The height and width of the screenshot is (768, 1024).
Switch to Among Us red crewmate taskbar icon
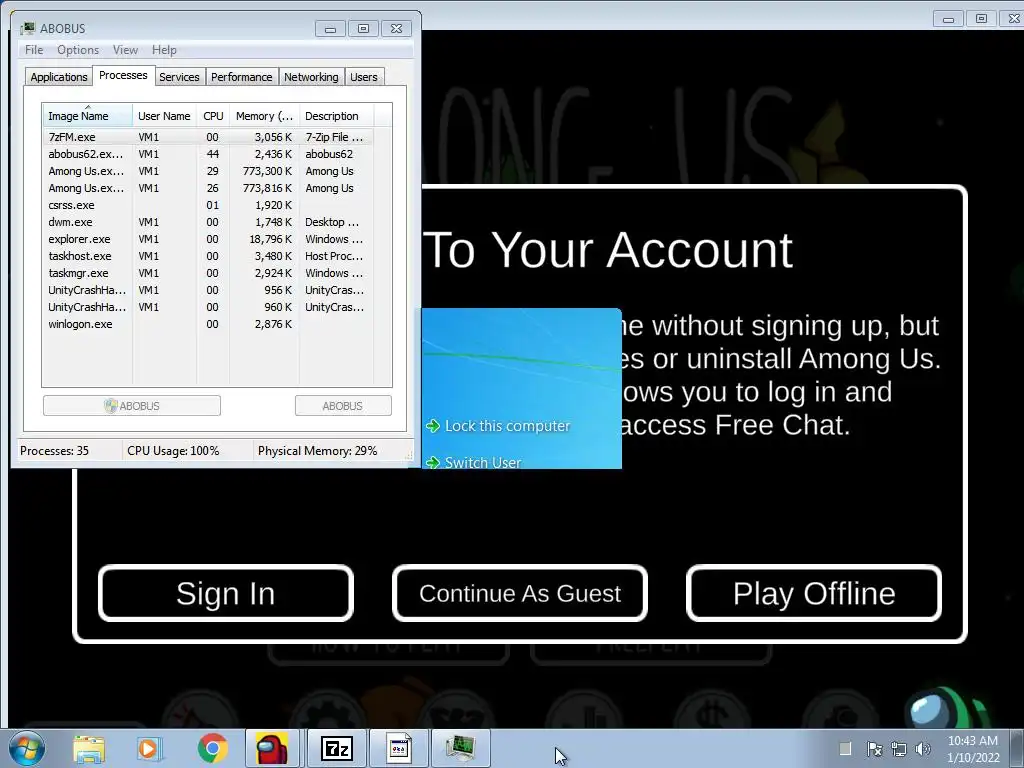pyautogui.click(x=272, y=748)
